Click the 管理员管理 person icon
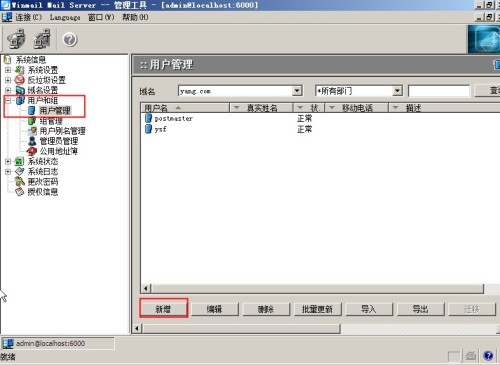The width and height of the screenshot is (500, 365). pos(32,141)
